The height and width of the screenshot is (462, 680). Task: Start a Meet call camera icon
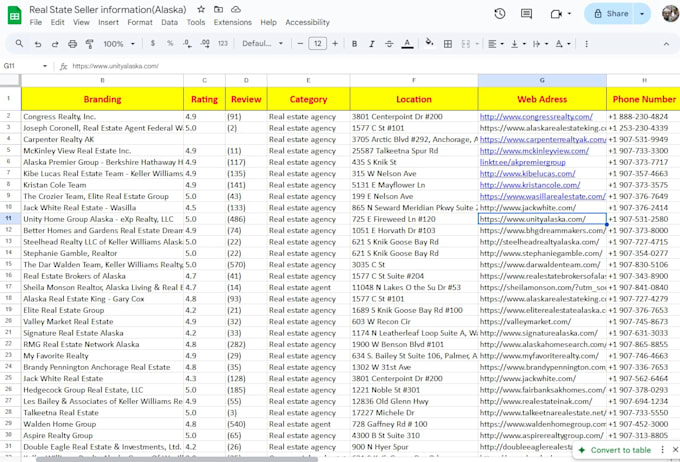[556, 14]
